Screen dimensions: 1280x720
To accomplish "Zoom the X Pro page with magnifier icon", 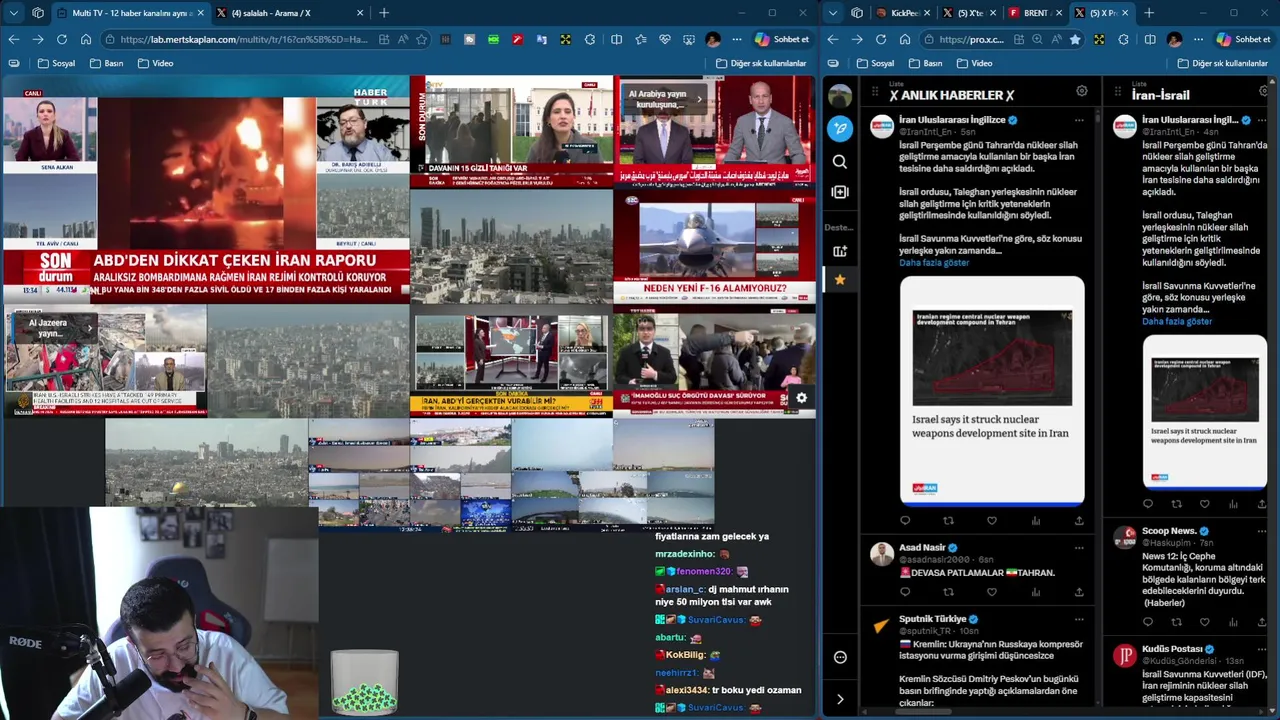I will tap(1037, 39).
